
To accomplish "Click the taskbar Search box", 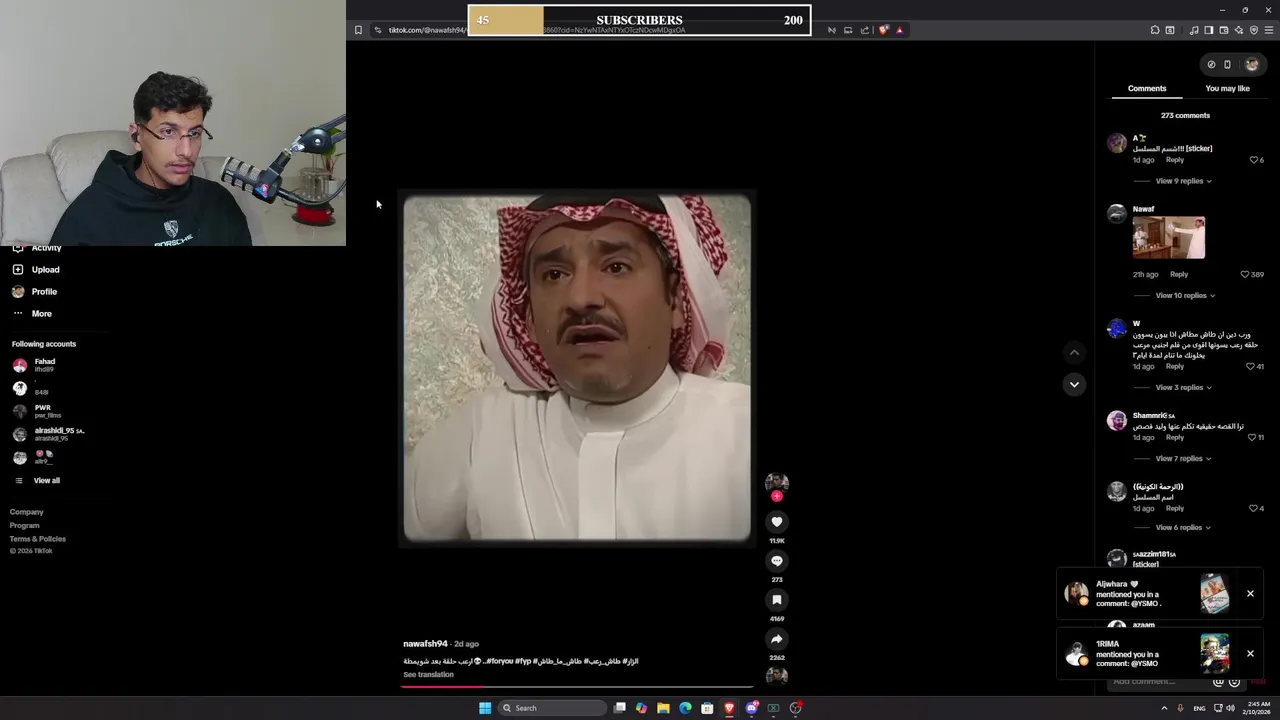I will coord(552,708).
